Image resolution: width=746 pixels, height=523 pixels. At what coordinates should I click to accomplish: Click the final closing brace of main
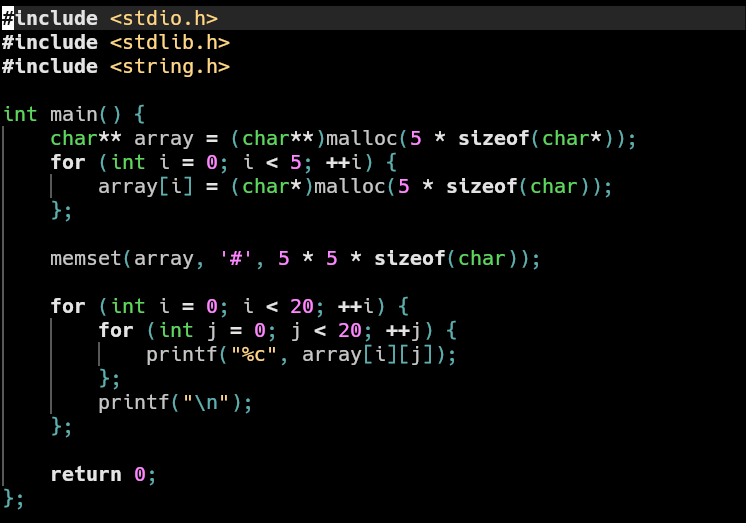[x=8, y=498]
